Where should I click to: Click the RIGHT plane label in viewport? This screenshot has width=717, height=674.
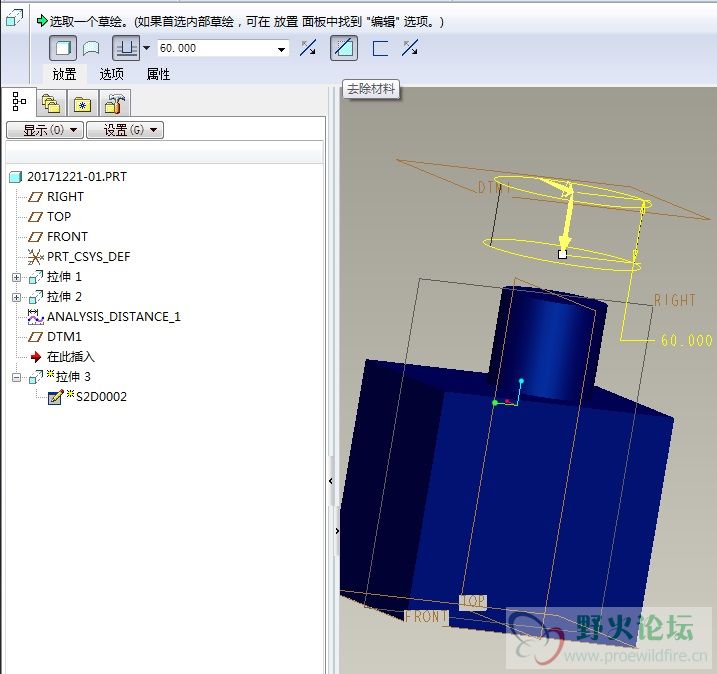[x=674, y=300]
